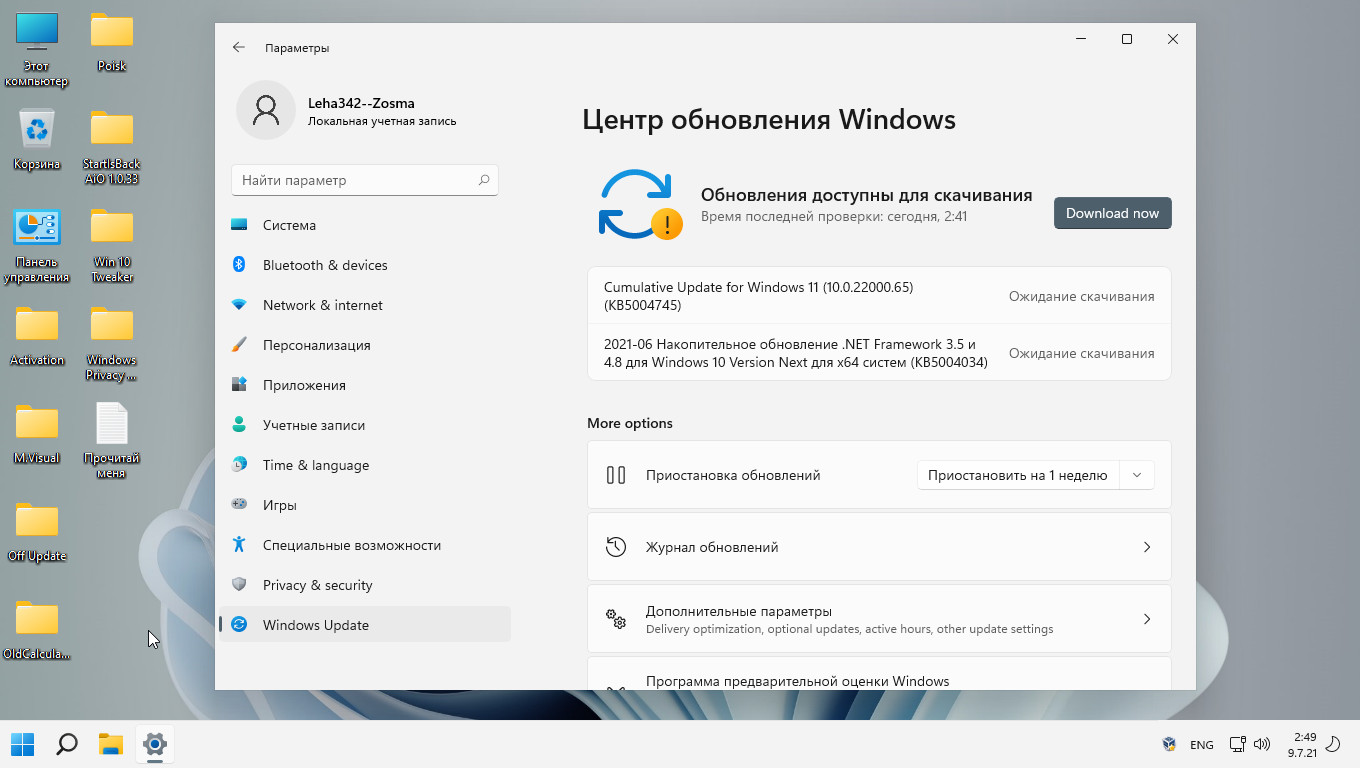Click the Network wifi icon in sidebar
The height and width of the screenshot is (768, 1360).
pos(239,305)
